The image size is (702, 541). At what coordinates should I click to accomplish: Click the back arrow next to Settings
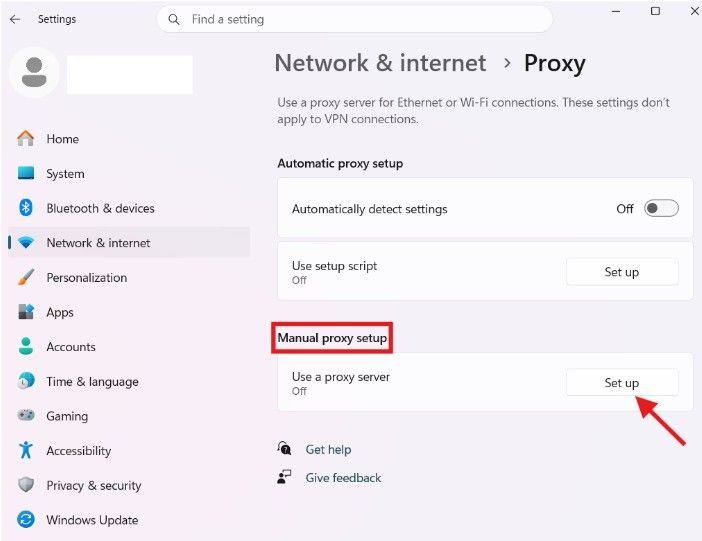(x=15, y=19)
